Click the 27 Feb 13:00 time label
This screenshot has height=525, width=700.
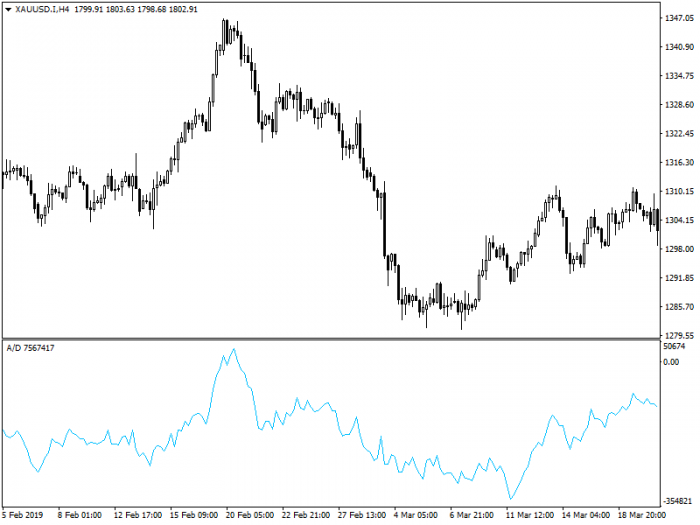coord(362,515)
